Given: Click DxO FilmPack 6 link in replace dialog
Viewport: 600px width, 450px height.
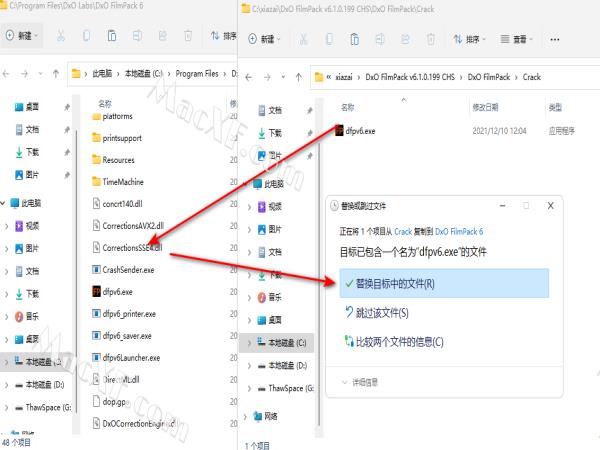Looking at the screenshot, I should [x=459, y=232].
